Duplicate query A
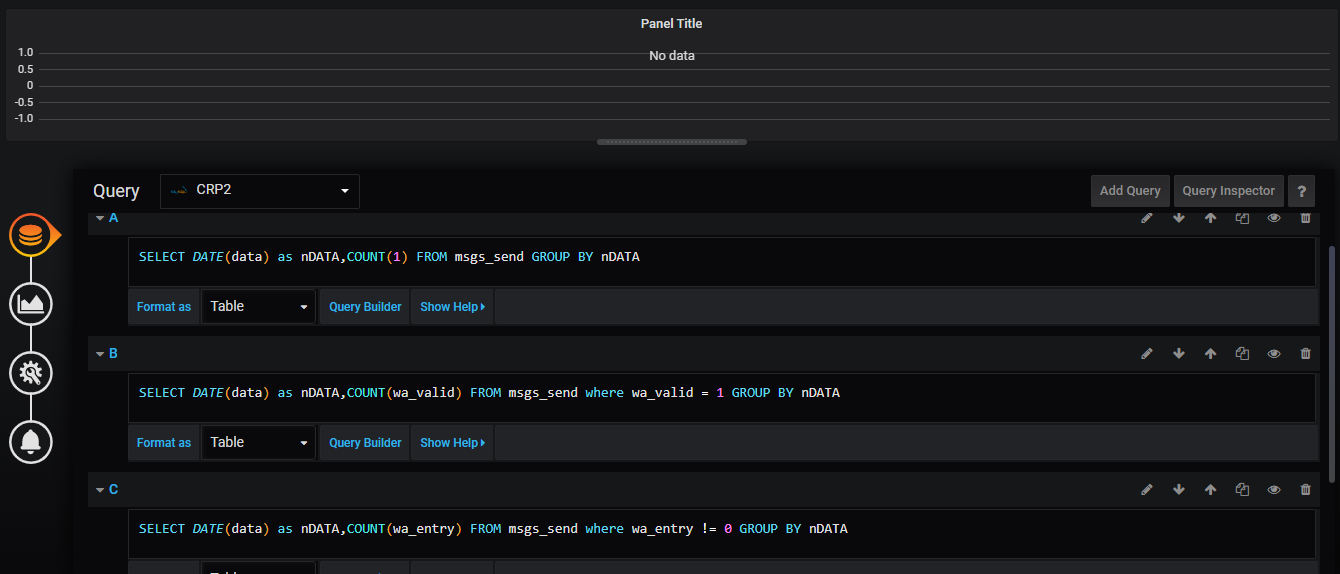 click(x=1242, y=217)
